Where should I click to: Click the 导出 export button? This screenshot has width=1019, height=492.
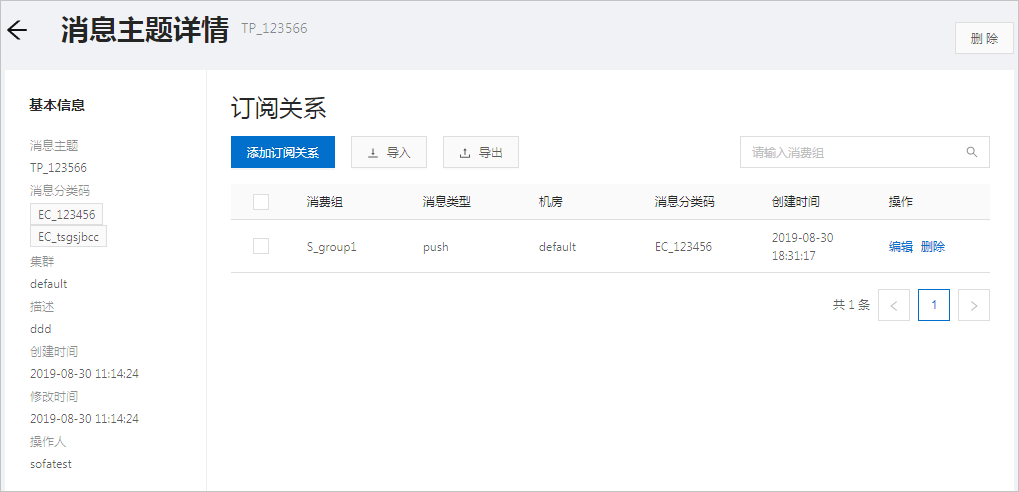(x=481, y=152)
